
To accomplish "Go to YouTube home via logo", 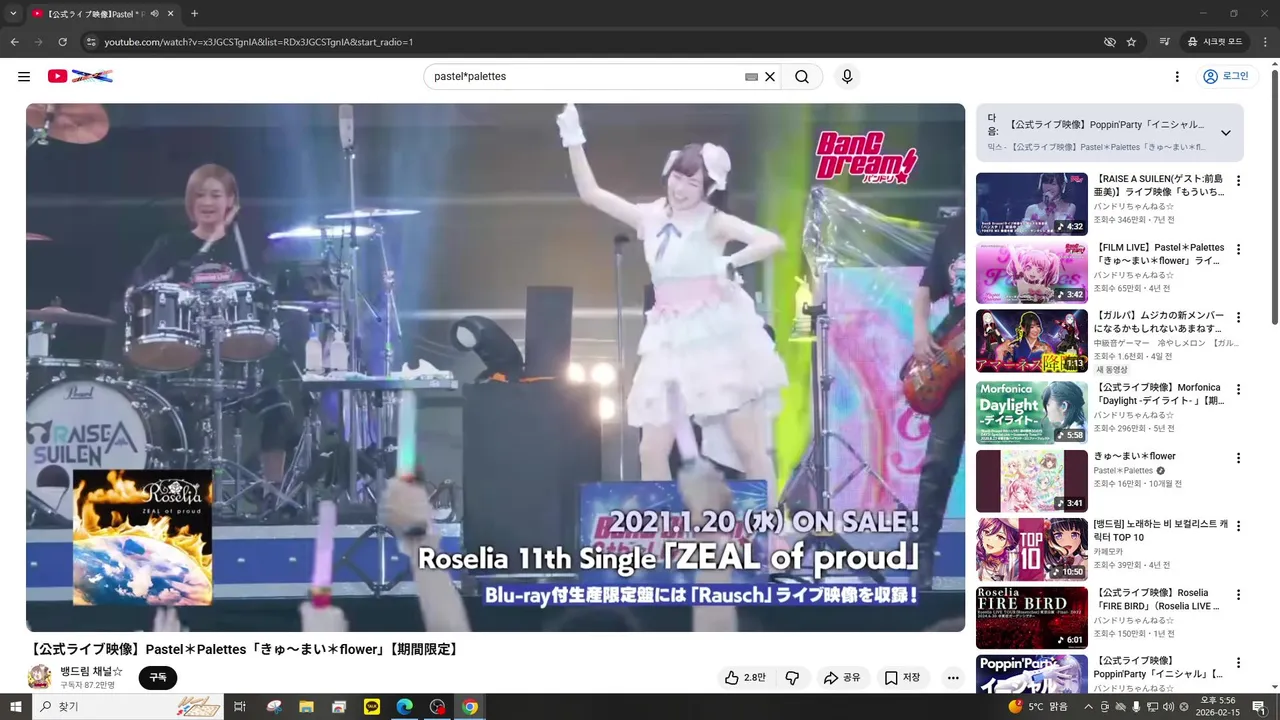I will pyautogui.click(x=80, y=76).
